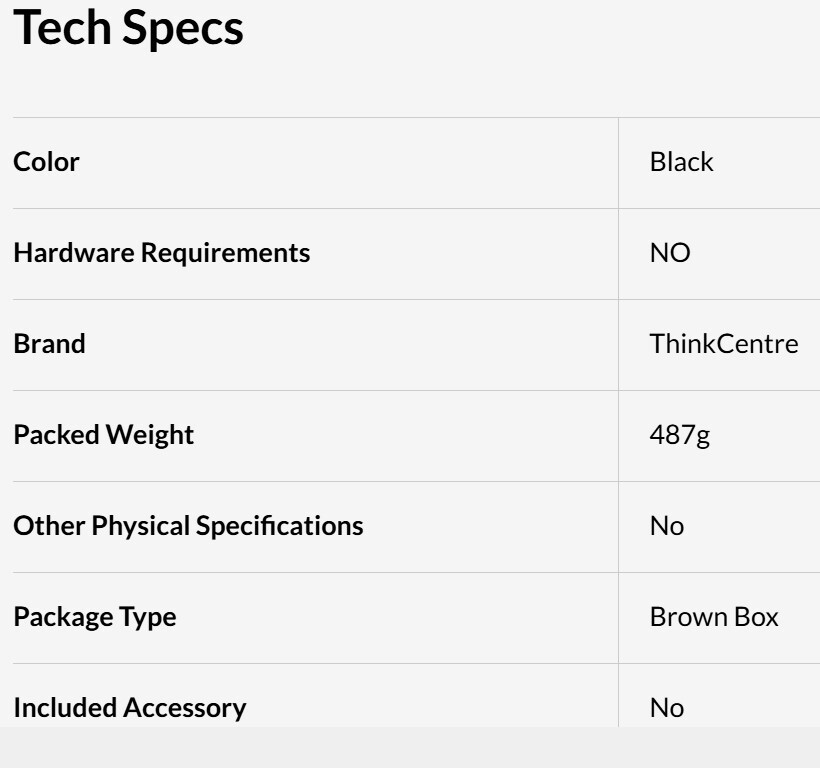Image resolution: width=820 pixels, height=768 pixels.
Task: Select the Package Type label
Action: (x=95, y=617)
